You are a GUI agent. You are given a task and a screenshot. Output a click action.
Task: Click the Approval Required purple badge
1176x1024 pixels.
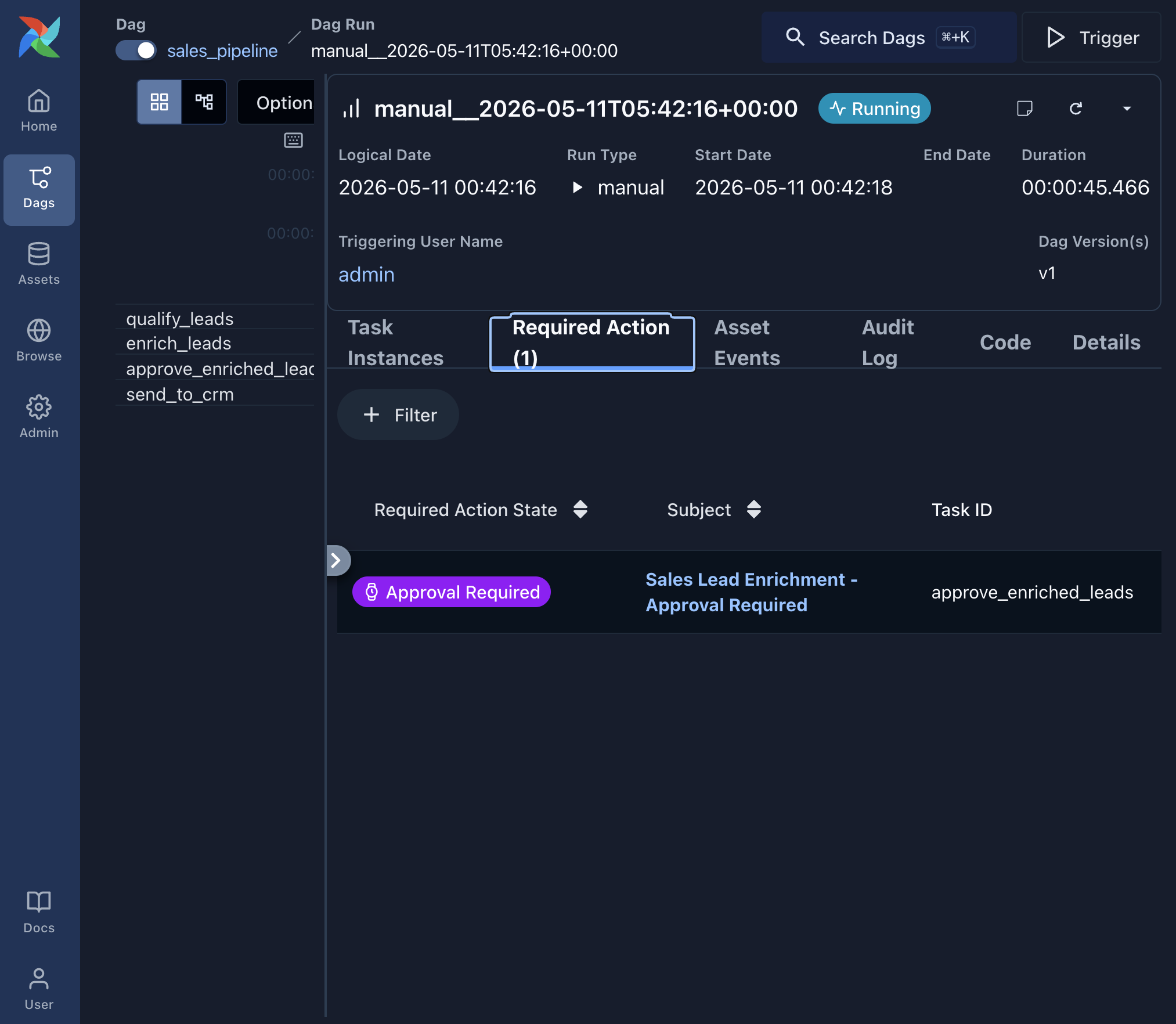click(452, 592)
